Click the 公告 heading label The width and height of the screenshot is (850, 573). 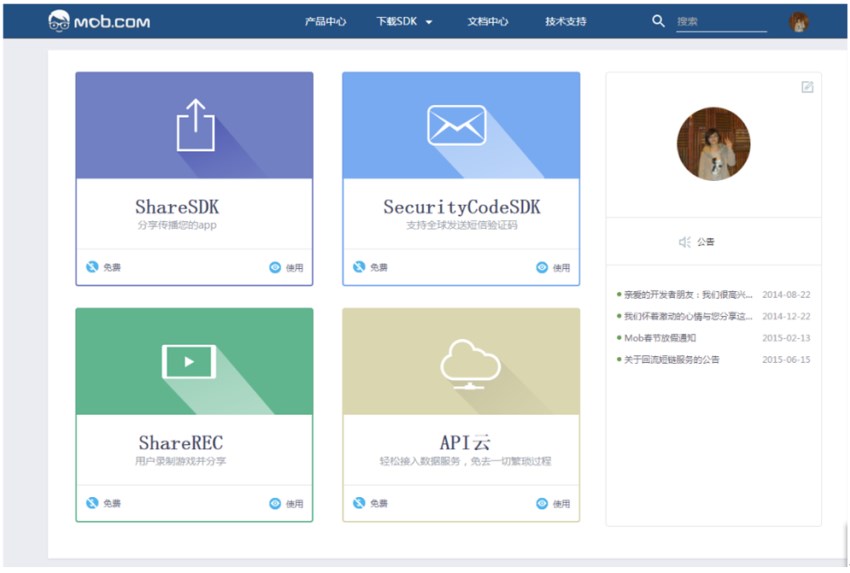click(705, 242)
